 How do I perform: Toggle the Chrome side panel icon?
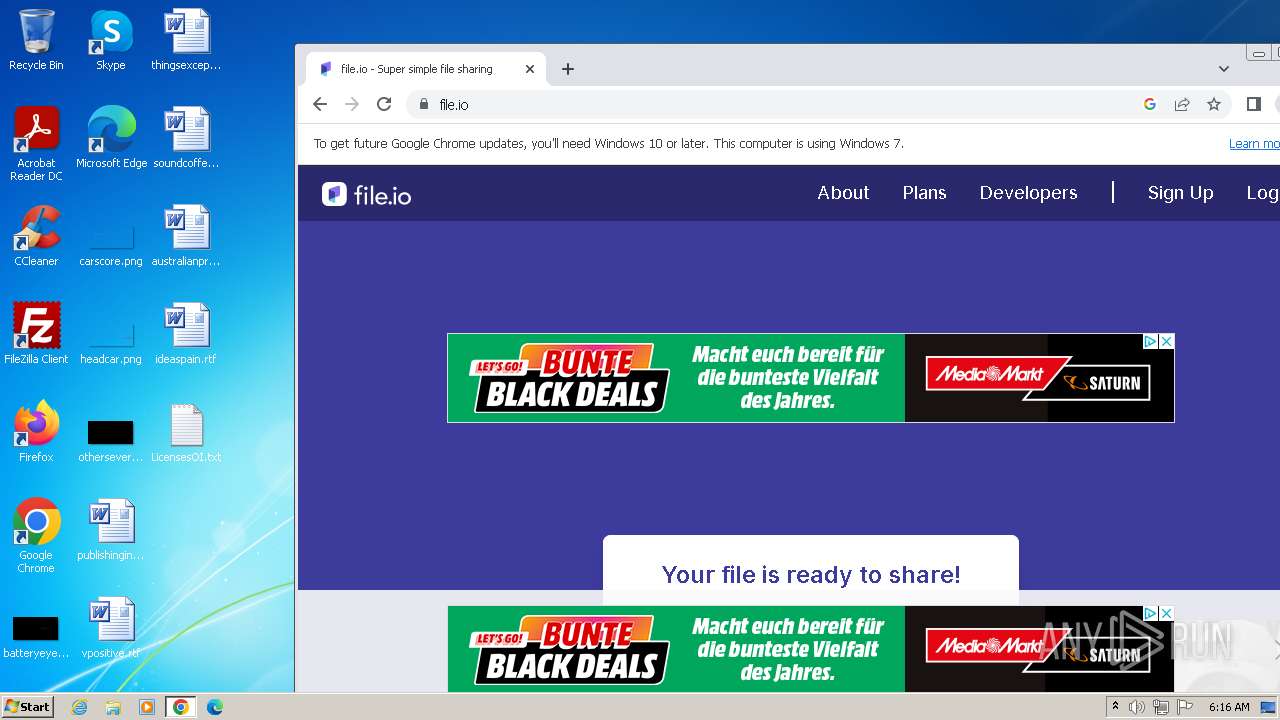pyautogui.click(x=1254, y=104)
